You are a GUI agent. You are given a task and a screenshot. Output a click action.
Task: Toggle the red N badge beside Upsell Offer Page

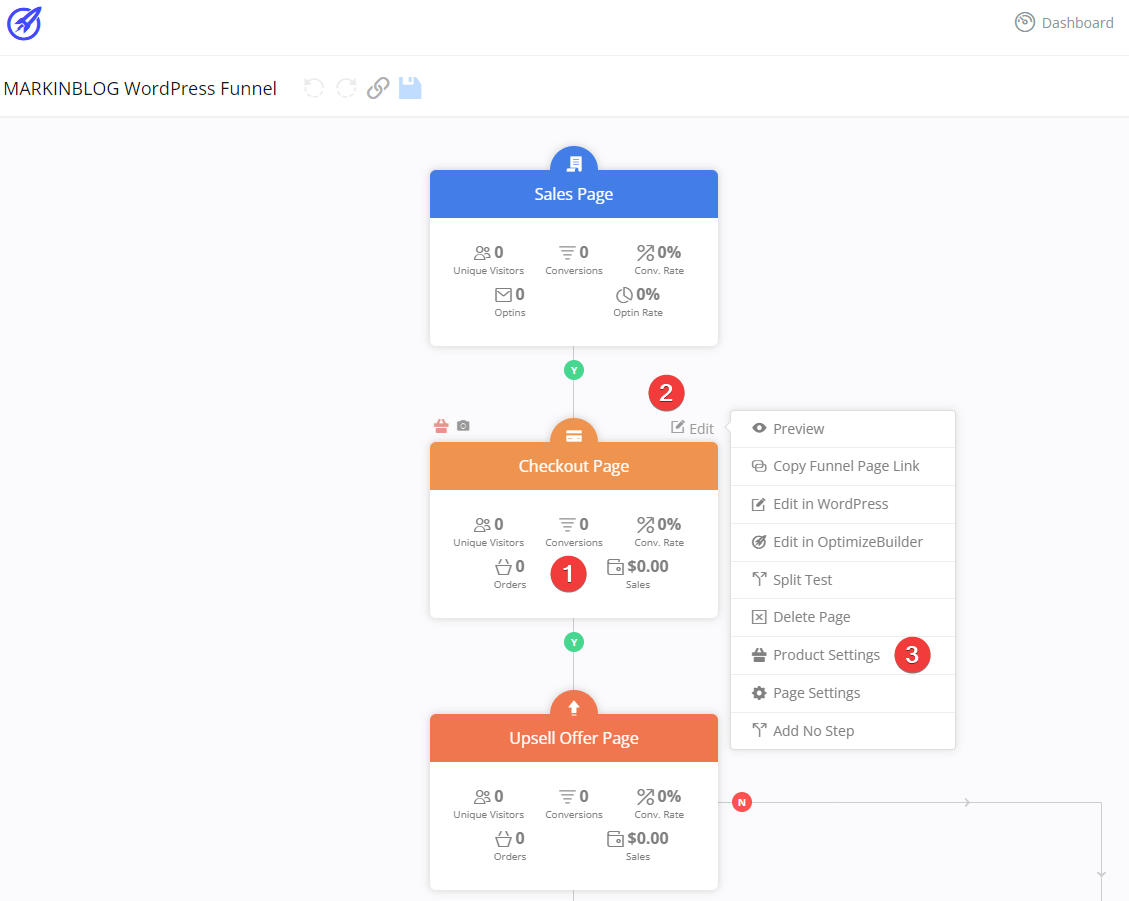point(741,802)
